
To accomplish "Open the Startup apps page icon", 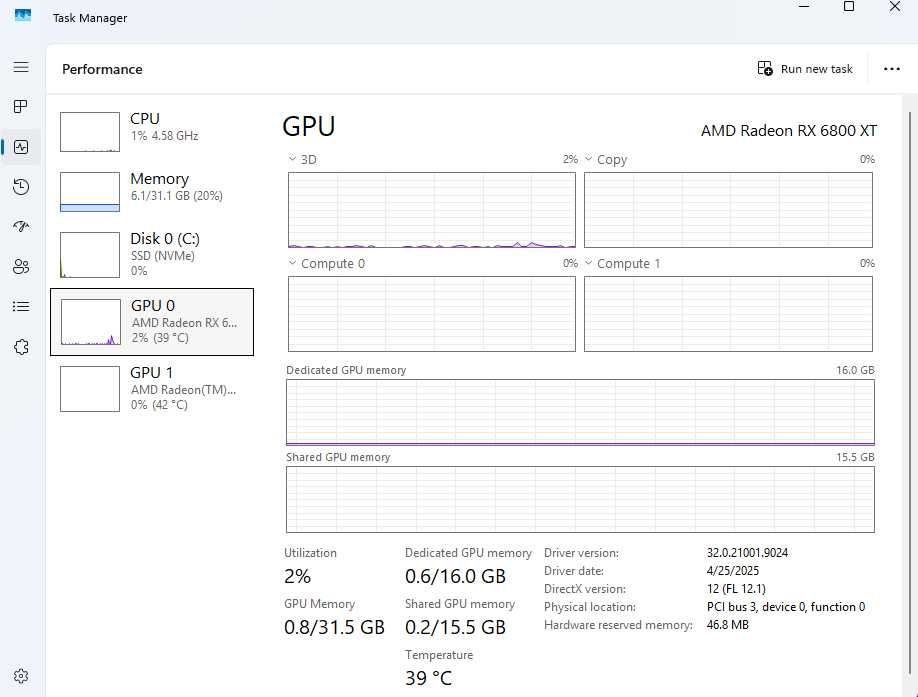I will point(21,226).
